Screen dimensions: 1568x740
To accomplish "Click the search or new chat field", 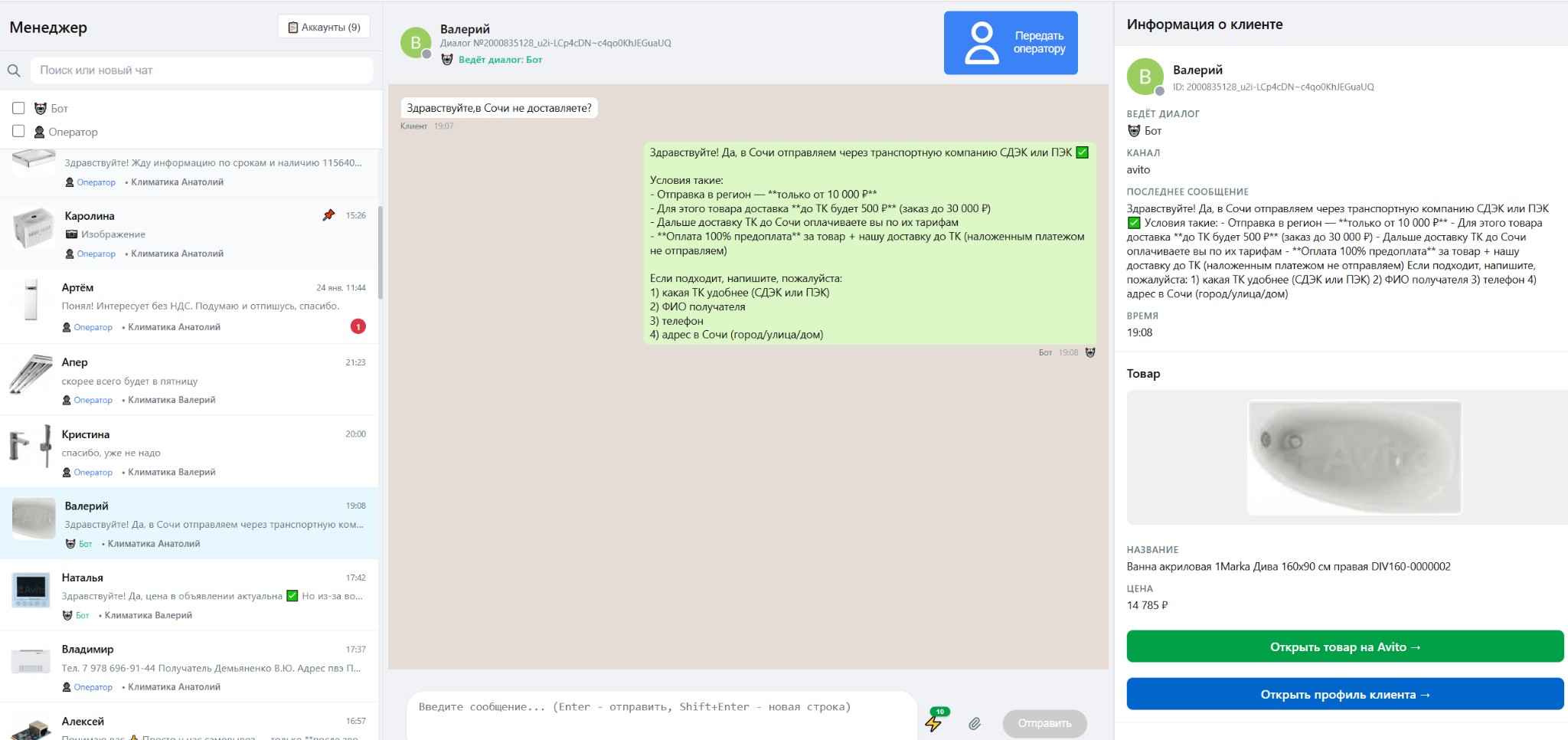I will (201, 70).
